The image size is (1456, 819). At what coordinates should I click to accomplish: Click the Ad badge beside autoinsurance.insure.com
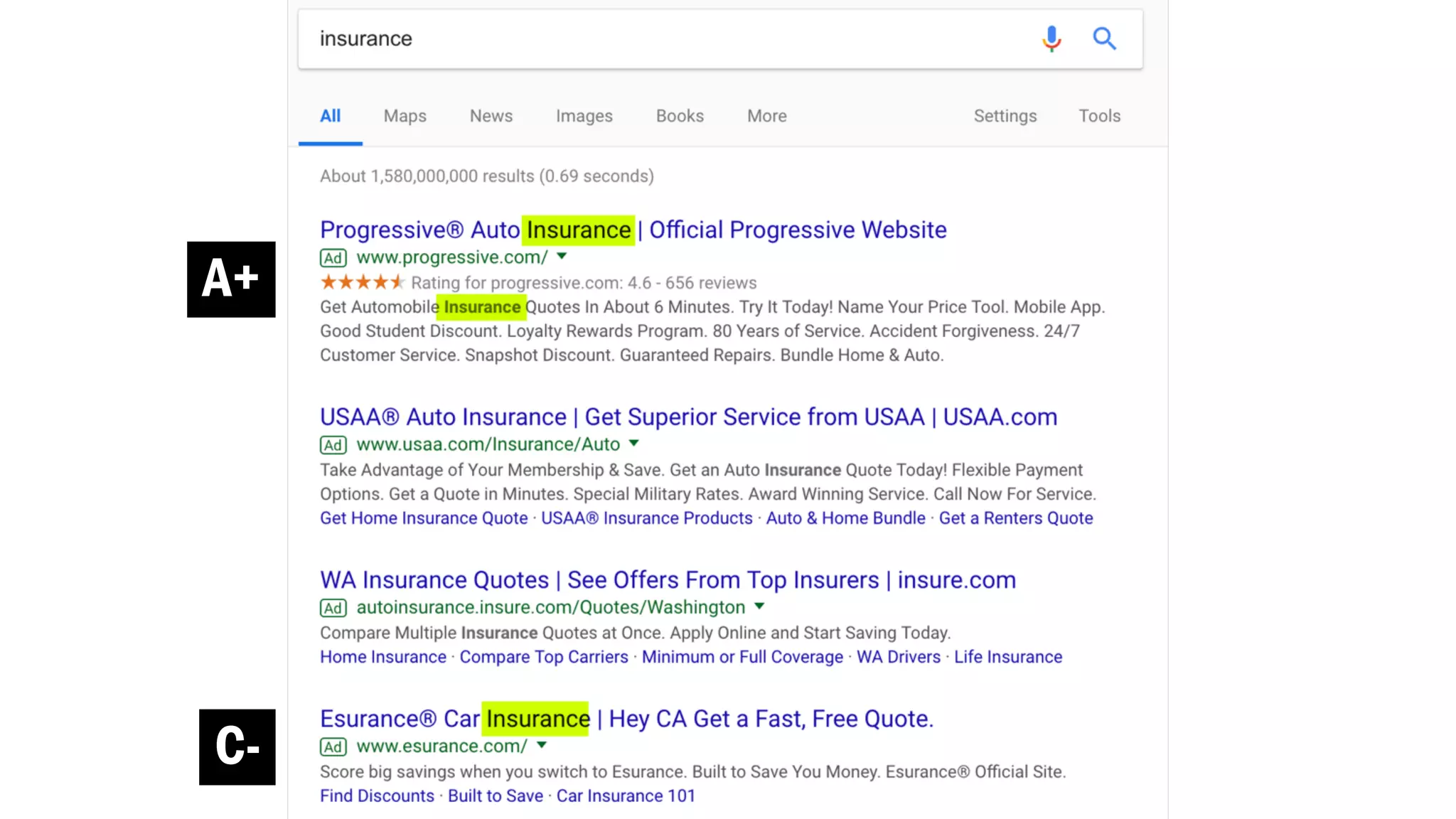pyautogui.click(x=333, y=608)
